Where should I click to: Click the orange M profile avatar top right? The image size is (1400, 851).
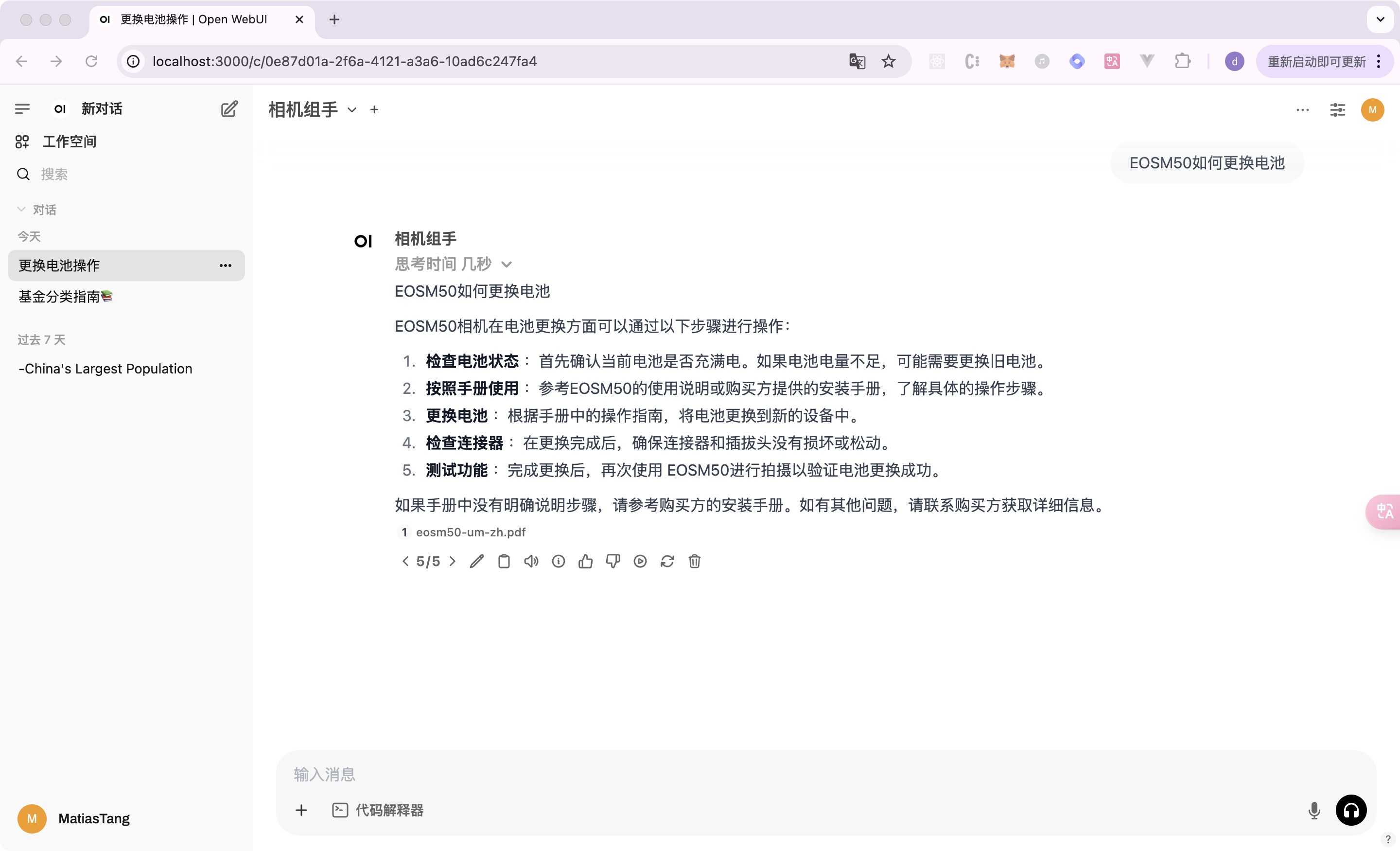coord(1372,110)
